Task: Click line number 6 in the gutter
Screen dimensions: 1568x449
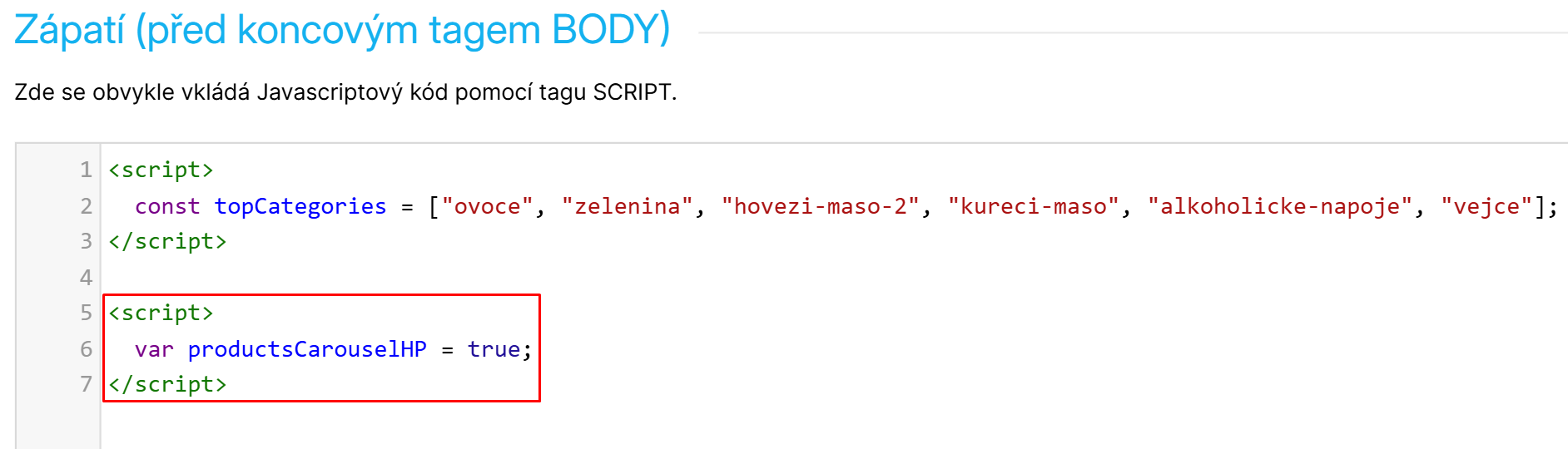Action: pyautogui.click(x=86, y=349)
